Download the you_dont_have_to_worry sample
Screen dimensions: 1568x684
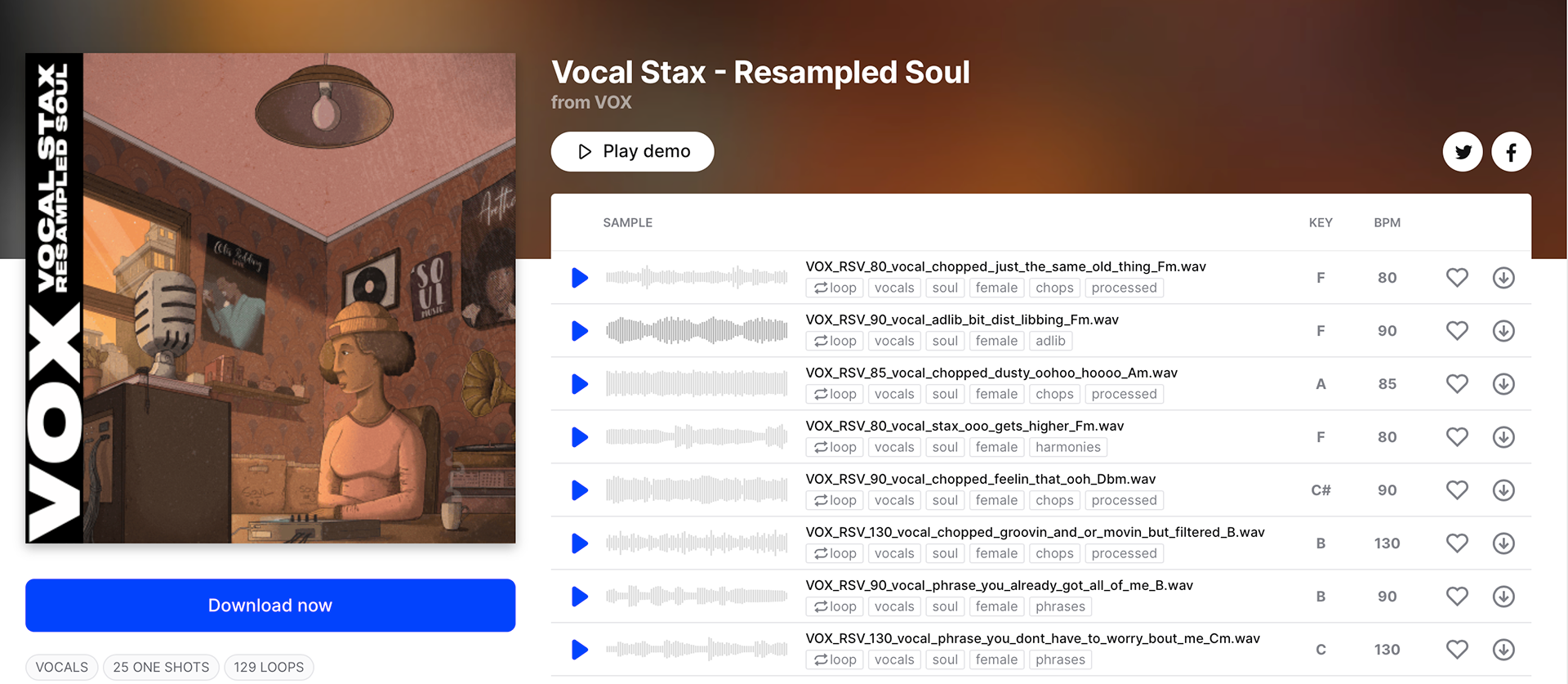(x=1503, y=650)
